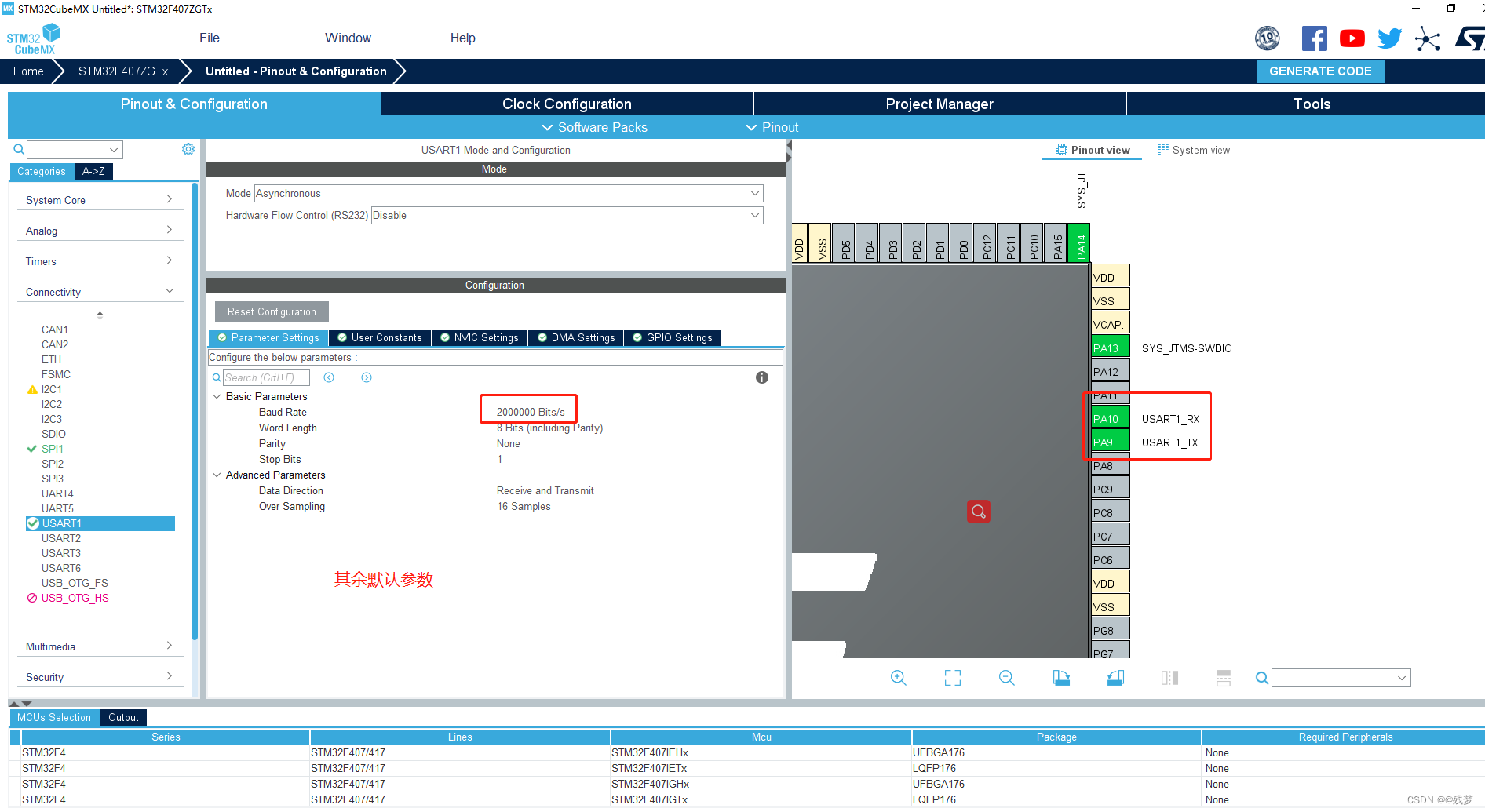Click the previous search result arrow icon
This screenshot has height=812, width=1485.
point(329,377)
